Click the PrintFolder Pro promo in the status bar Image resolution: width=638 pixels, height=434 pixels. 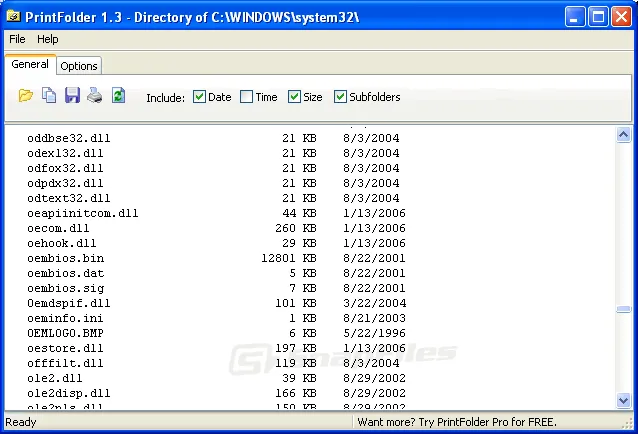click(x=457, y=422)
